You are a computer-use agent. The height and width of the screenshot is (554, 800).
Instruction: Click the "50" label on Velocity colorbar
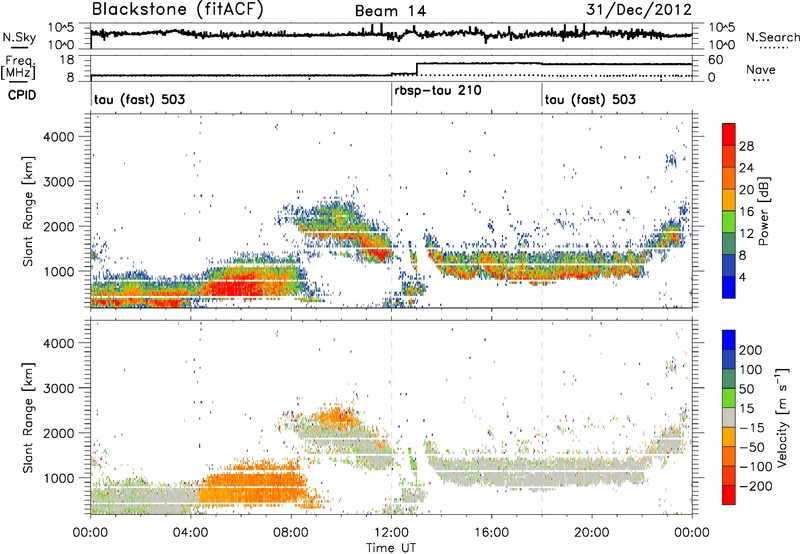coord(746,389)
